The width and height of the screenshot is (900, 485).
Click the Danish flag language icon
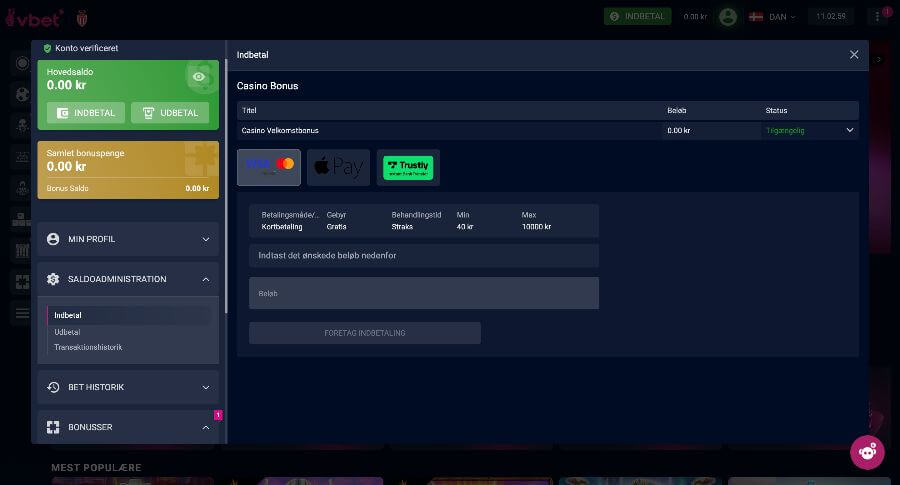point(756,17)
